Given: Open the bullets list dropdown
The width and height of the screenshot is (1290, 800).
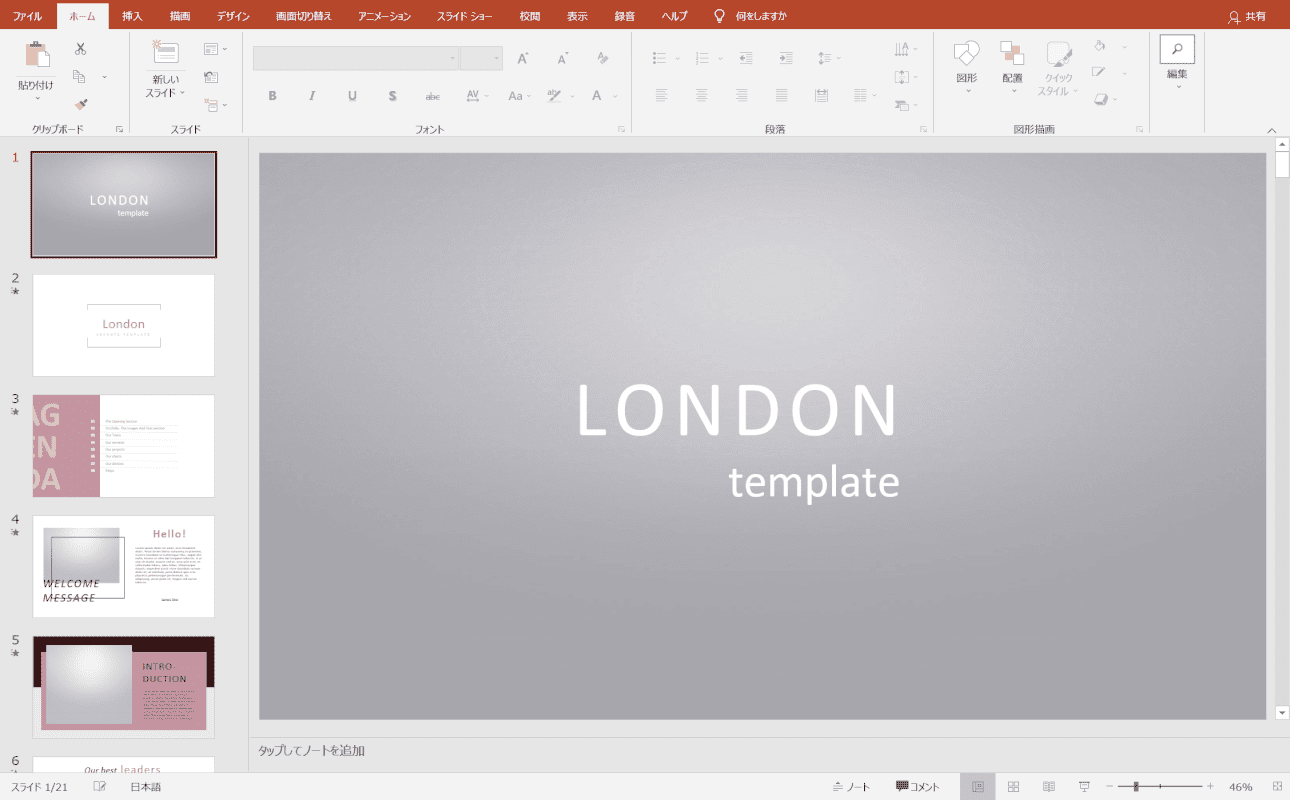Looking at the screenshot, I should (x=678, y=58).
